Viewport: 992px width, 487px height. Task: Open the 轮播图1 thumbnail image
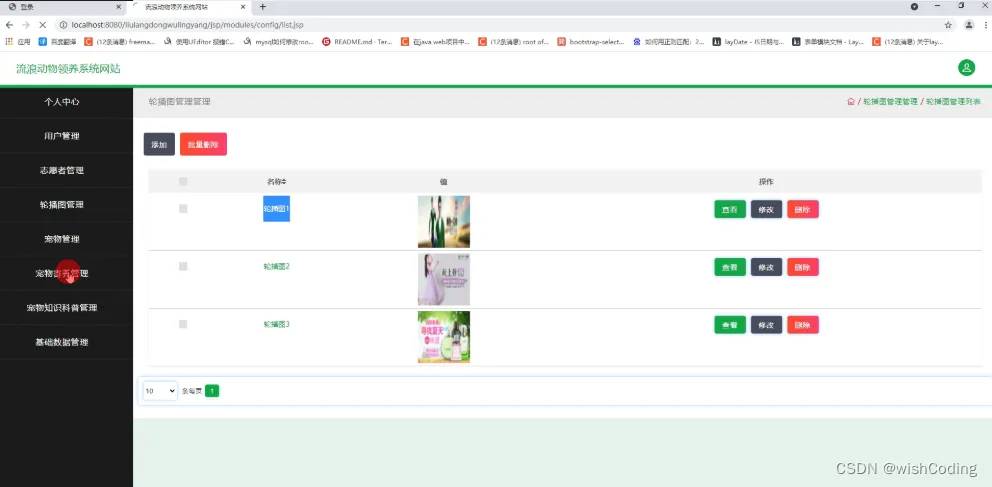pos(443,221)
